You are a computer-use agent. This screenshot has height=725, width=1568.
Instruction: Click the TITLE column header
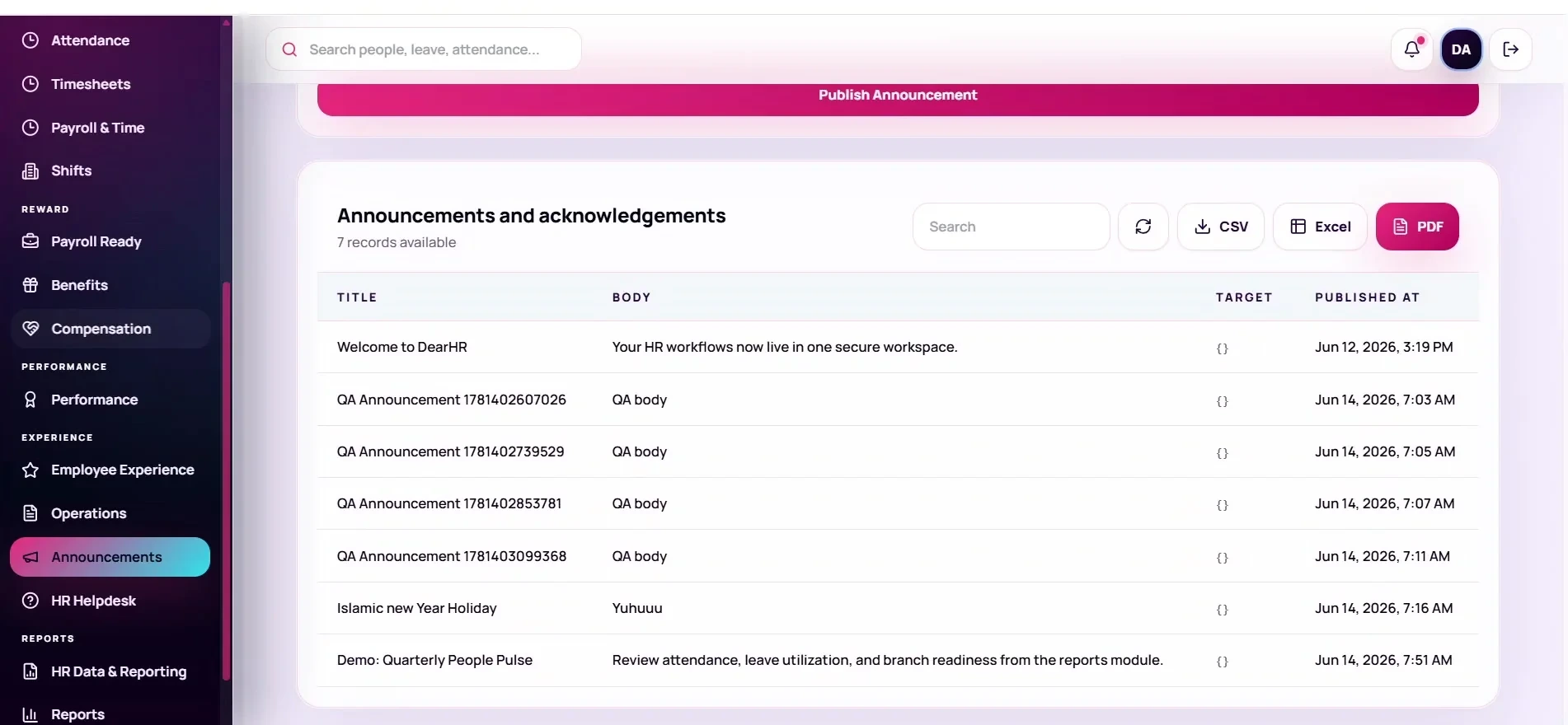click(x=357, y=297)
